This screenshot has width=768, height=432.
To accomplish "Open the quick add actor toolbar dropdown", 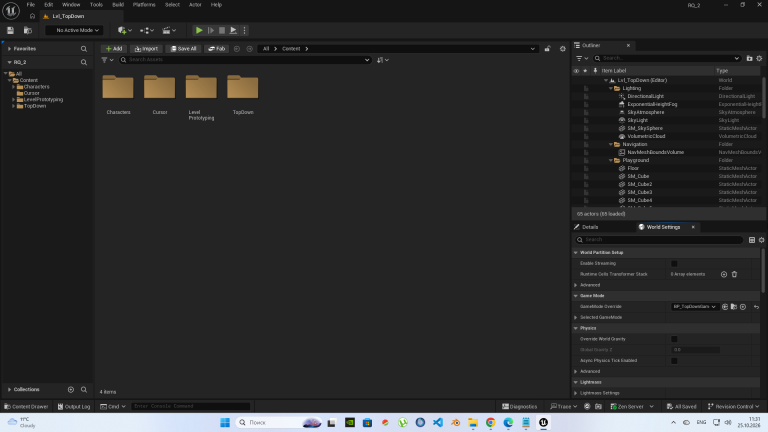I will click(124, 30).
